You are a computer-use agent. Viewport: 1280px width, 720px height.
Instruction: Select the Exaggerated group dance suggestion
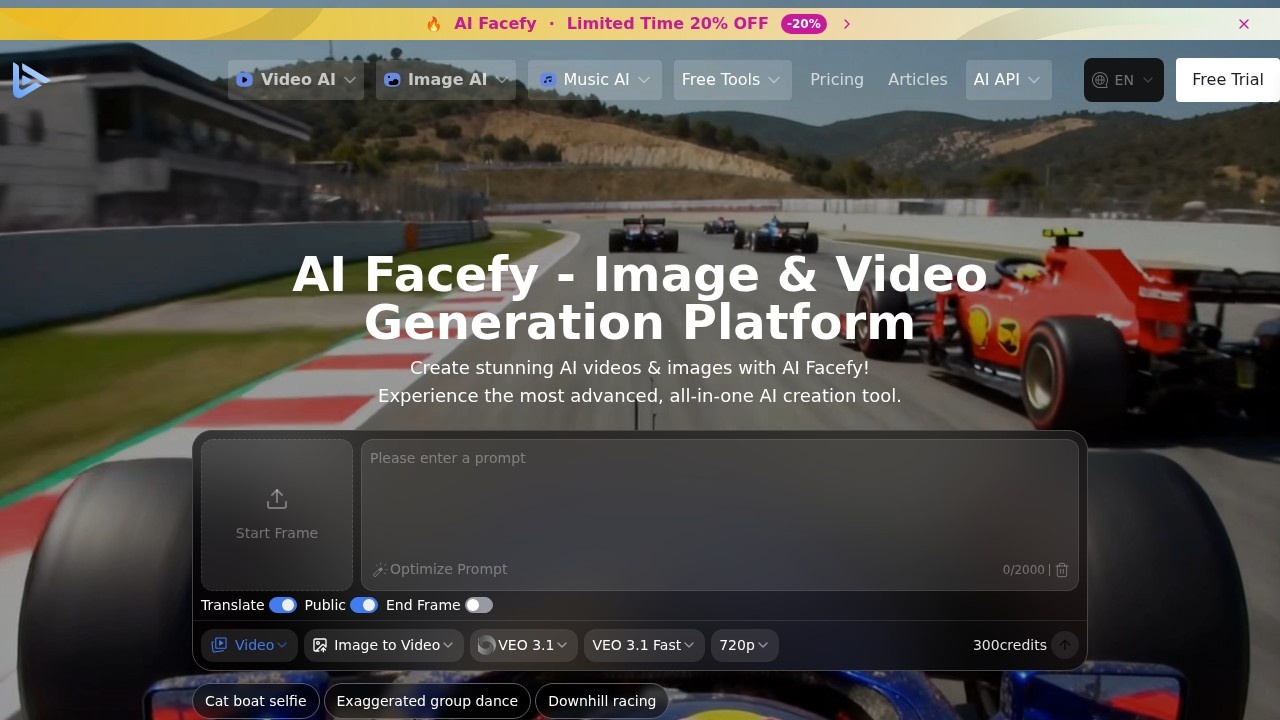click(x=427, y=701)
